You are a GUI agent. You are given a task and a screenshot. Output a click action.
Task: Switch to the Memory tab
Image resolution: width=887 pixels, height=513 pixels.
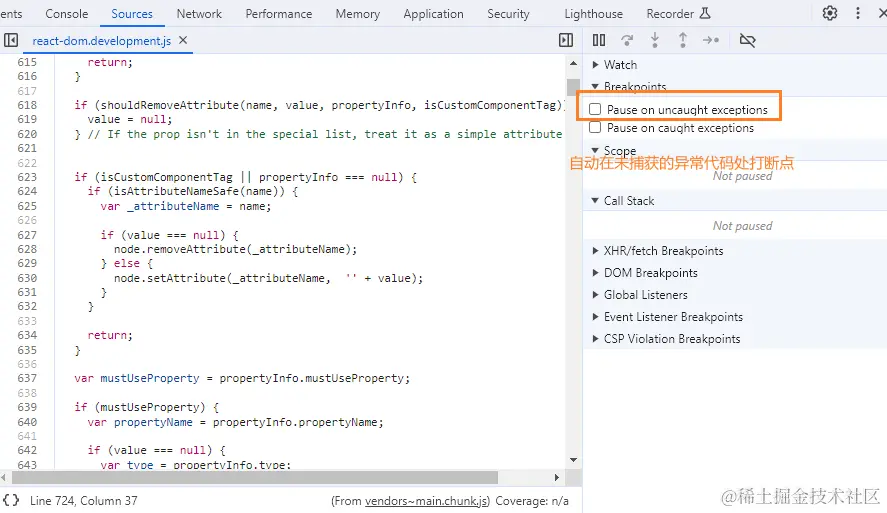358,14
